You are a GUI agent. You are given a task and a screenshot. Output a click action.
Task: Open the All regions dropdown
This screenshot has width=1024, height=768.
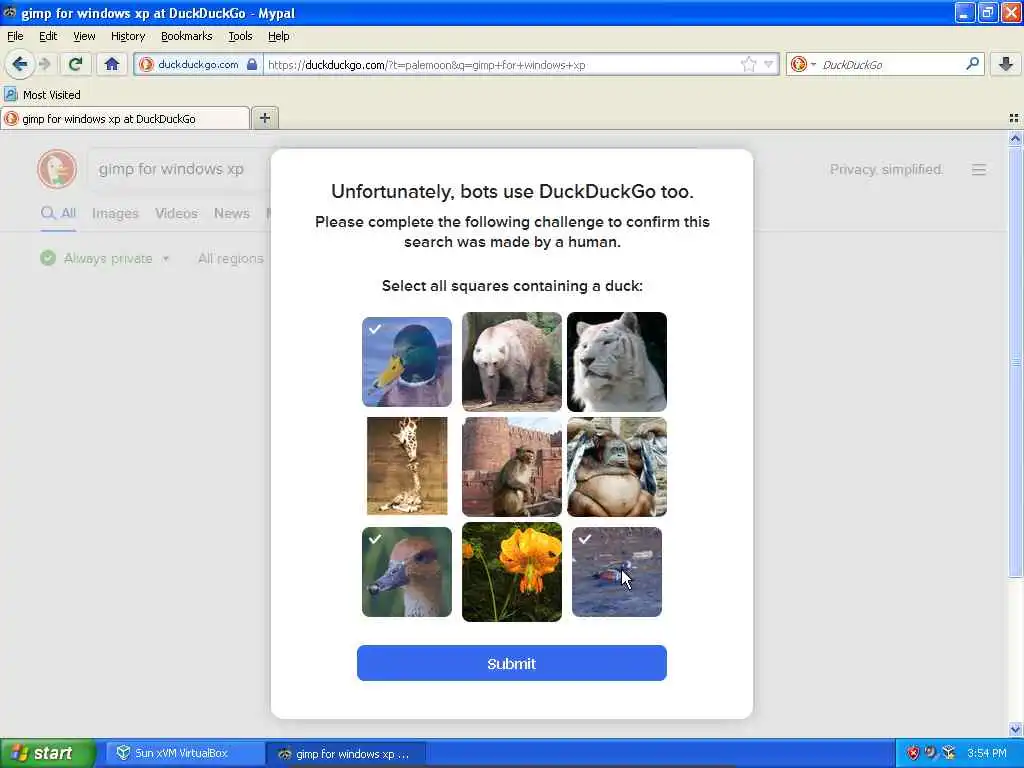click(231, 259)
